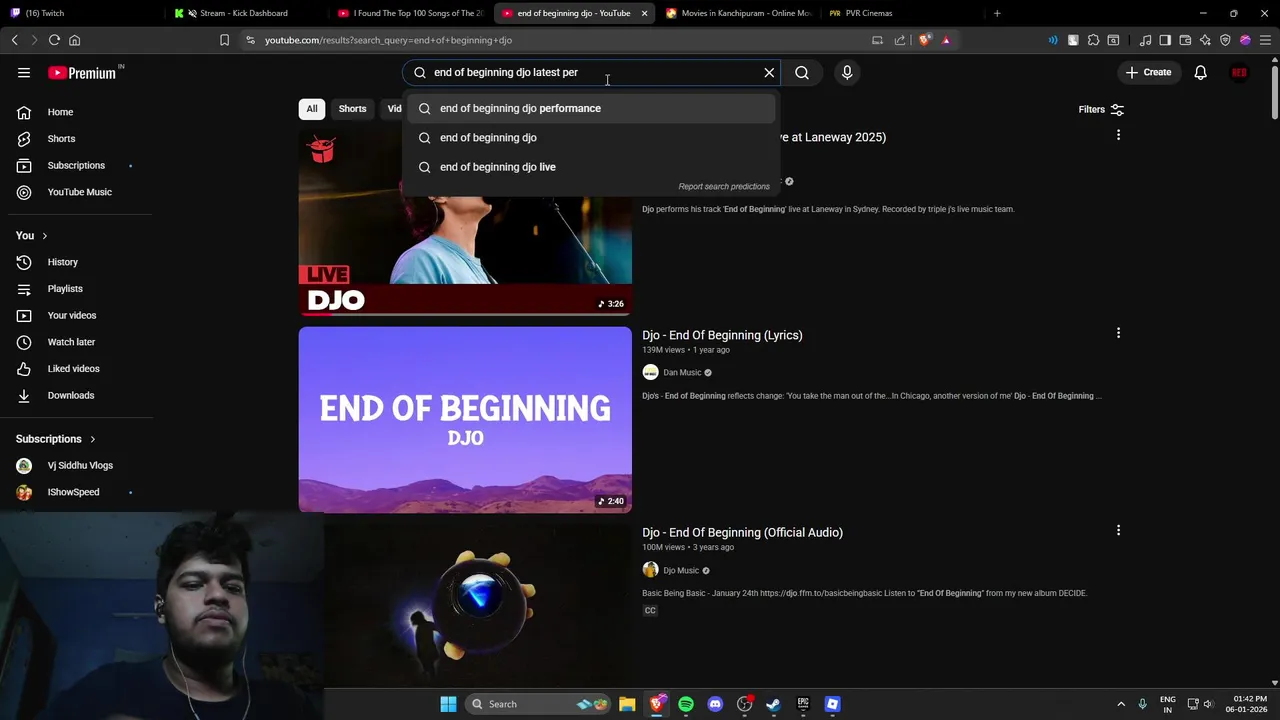The width and height of the screenshot is (1280, 720).
Task: Open the search Filters panel
Action: [1101, 109]
